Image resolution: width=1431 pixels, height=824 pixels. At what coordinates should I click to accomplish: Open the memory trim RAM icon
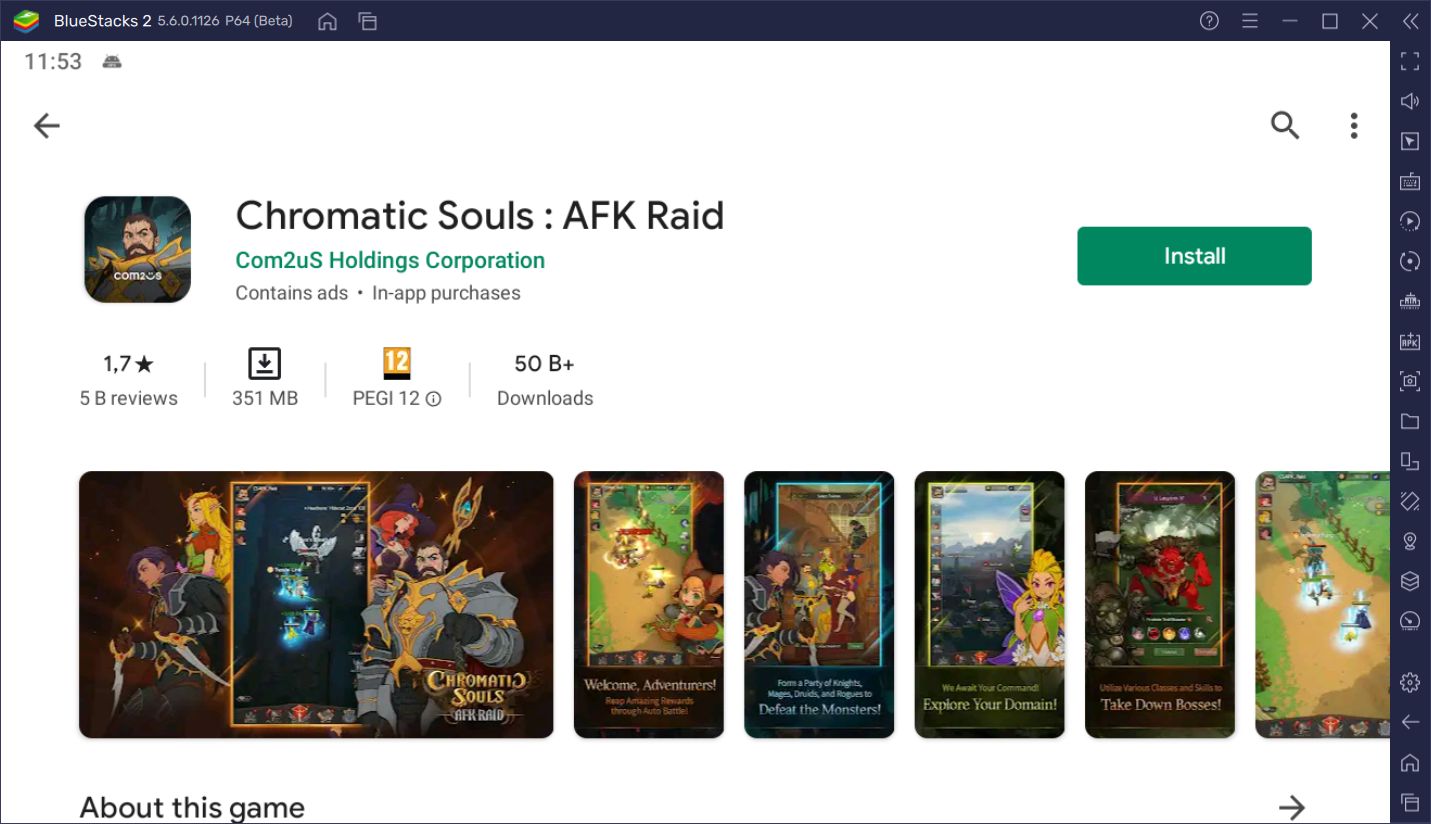pyautogui.click(x=1410, y=301)
